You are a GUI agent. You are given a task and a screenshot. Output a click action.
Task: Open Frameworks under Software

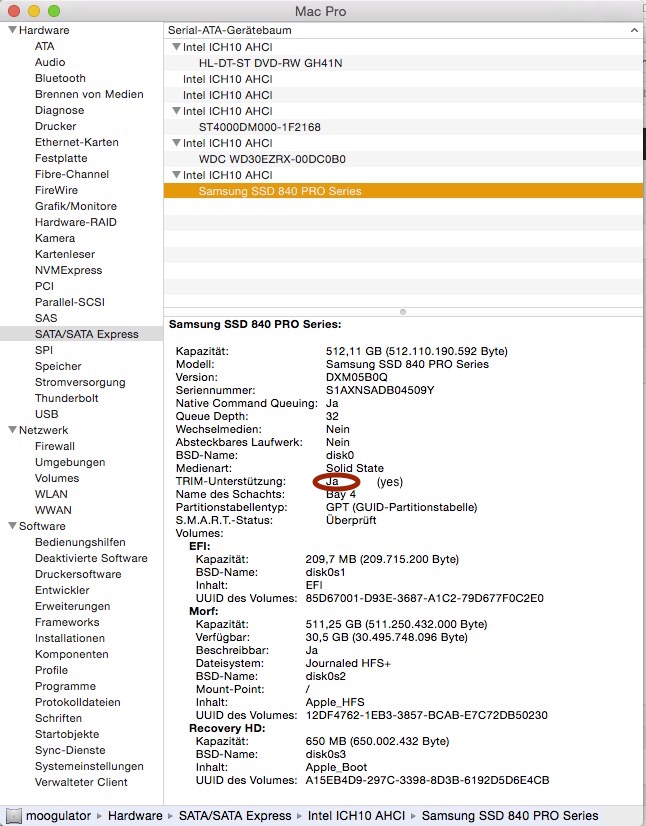[x=67, y=622]
